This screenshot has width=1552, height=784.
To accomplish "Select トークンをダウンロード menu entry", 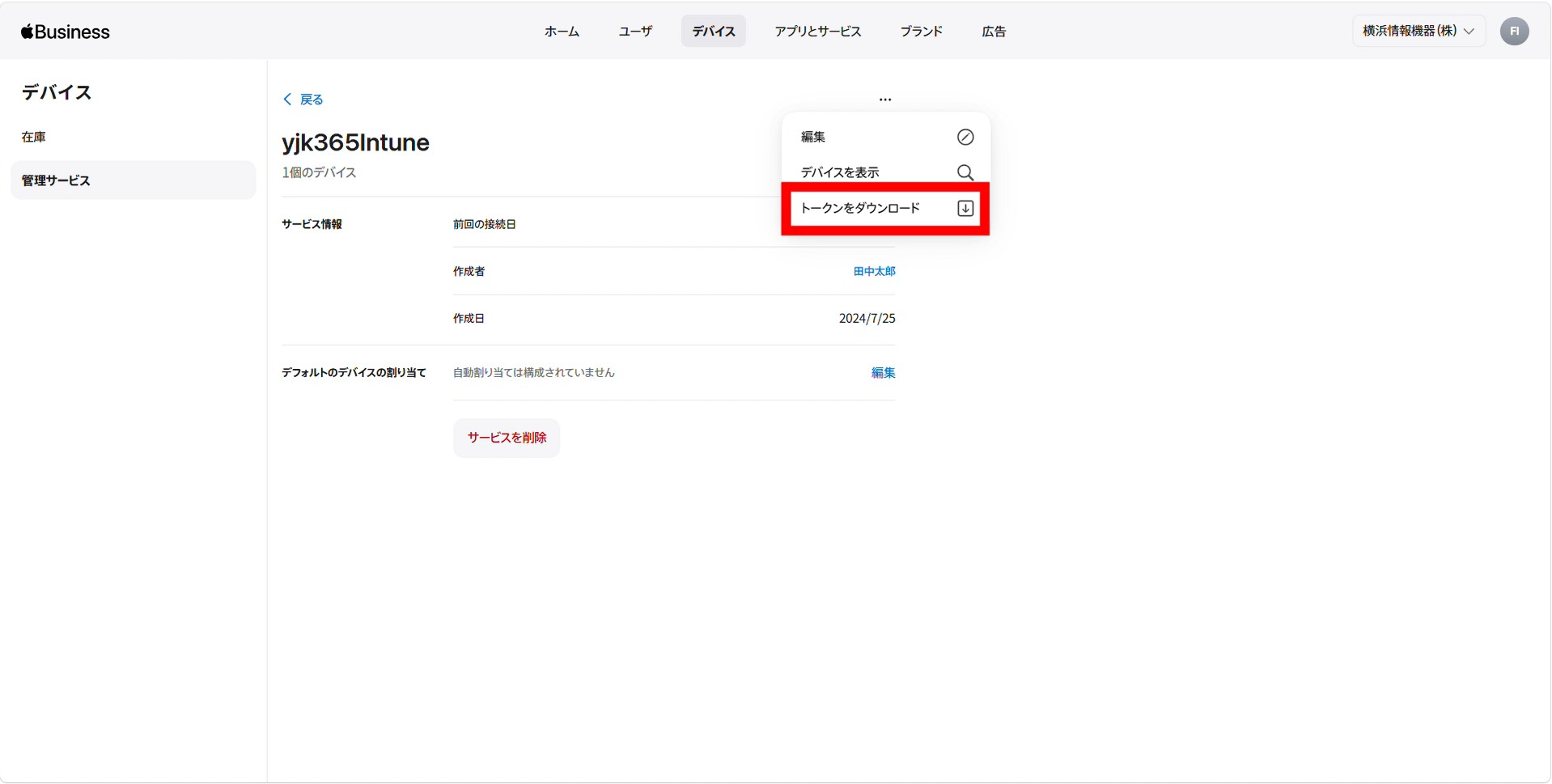I will [886, 208].
